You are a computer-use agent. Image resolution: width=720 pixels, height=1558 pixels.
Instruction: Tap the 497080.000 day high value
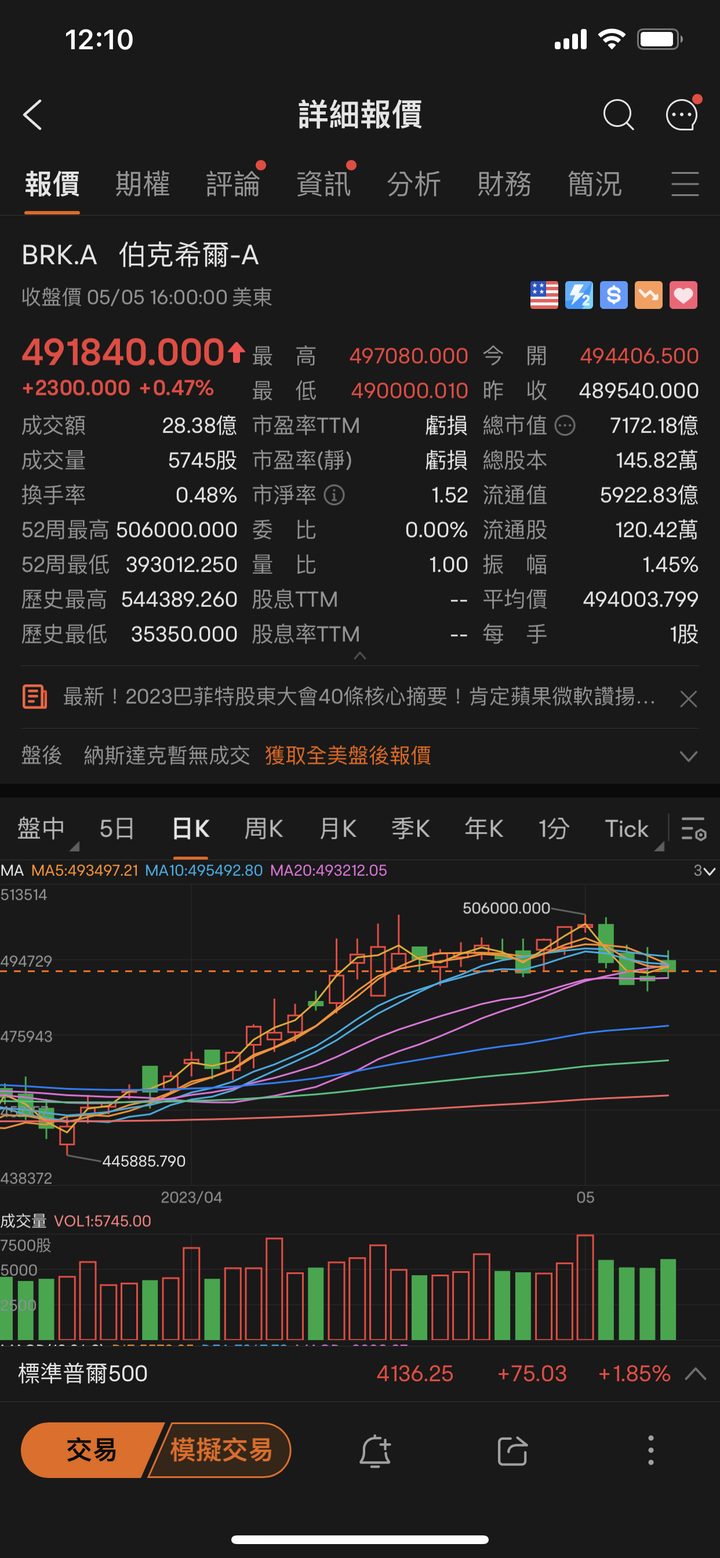point(409,356)
